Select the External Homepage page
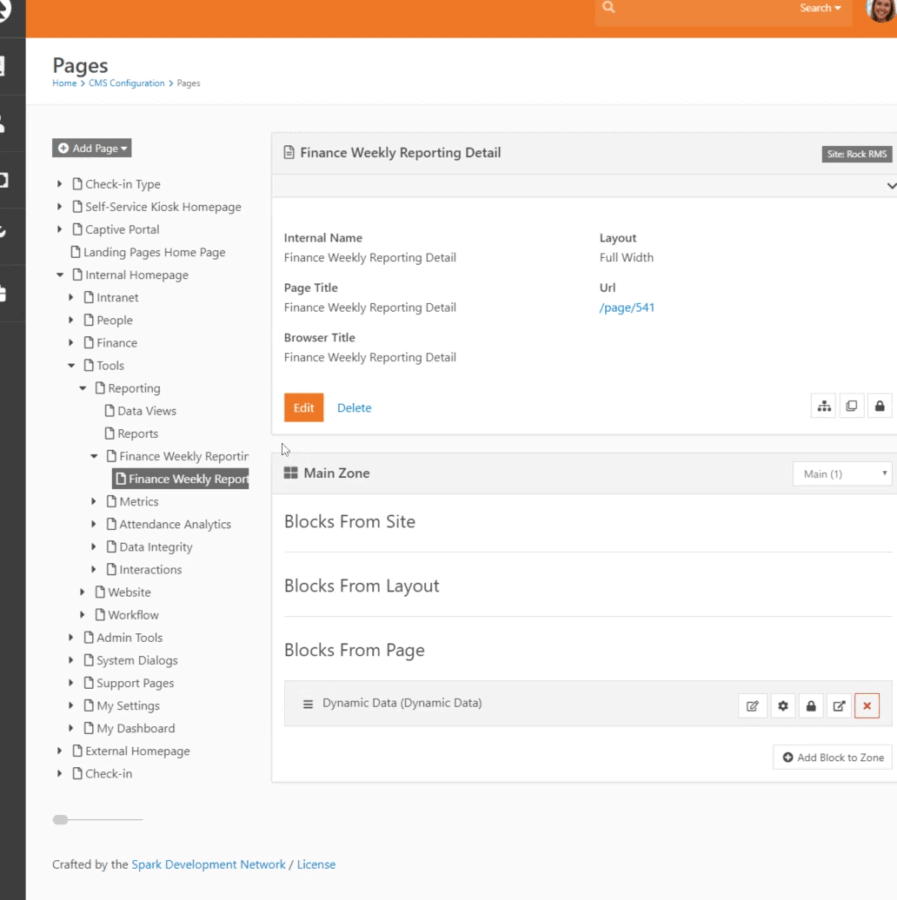This screenshot has height=900, width=897. pos(131,751)
